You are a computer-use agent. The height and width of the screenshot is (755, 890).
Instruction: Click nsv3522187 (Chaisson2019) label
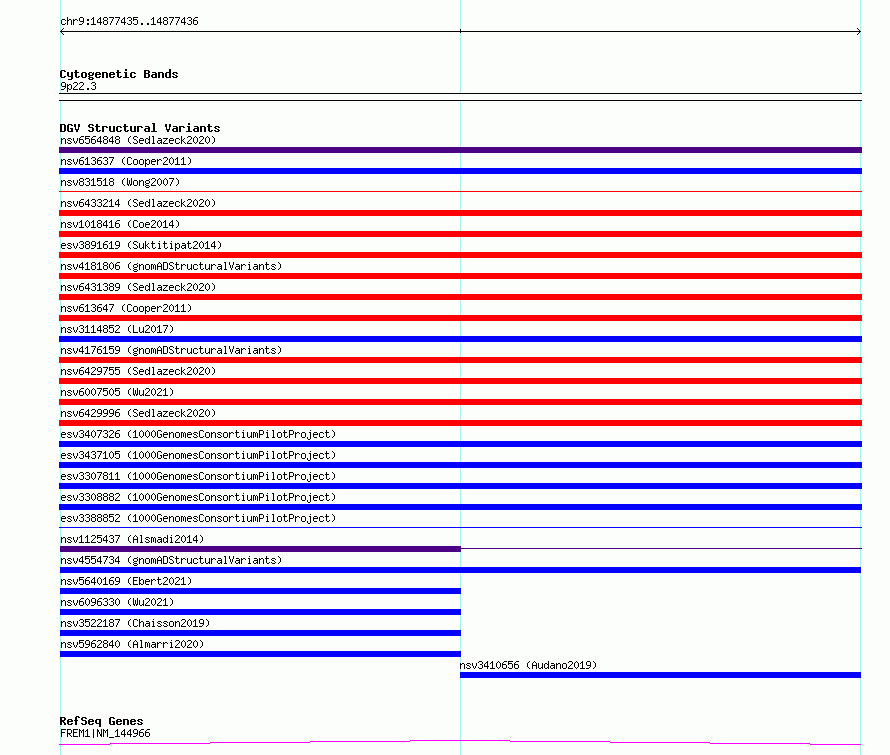point(135,623)
